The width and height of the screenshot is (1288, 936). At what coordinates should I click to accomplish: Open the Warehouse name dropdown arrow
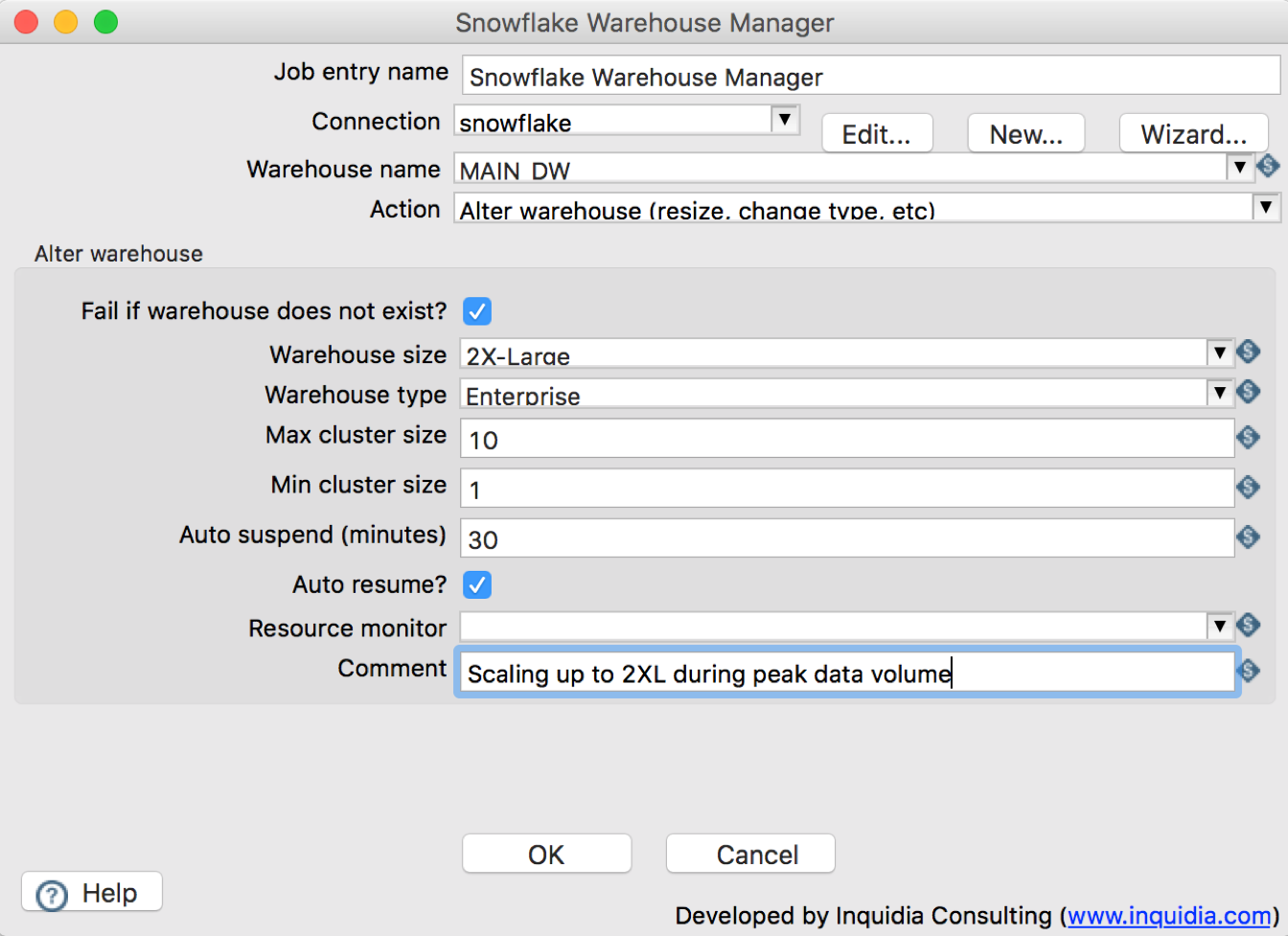(x=1240, y=168)
